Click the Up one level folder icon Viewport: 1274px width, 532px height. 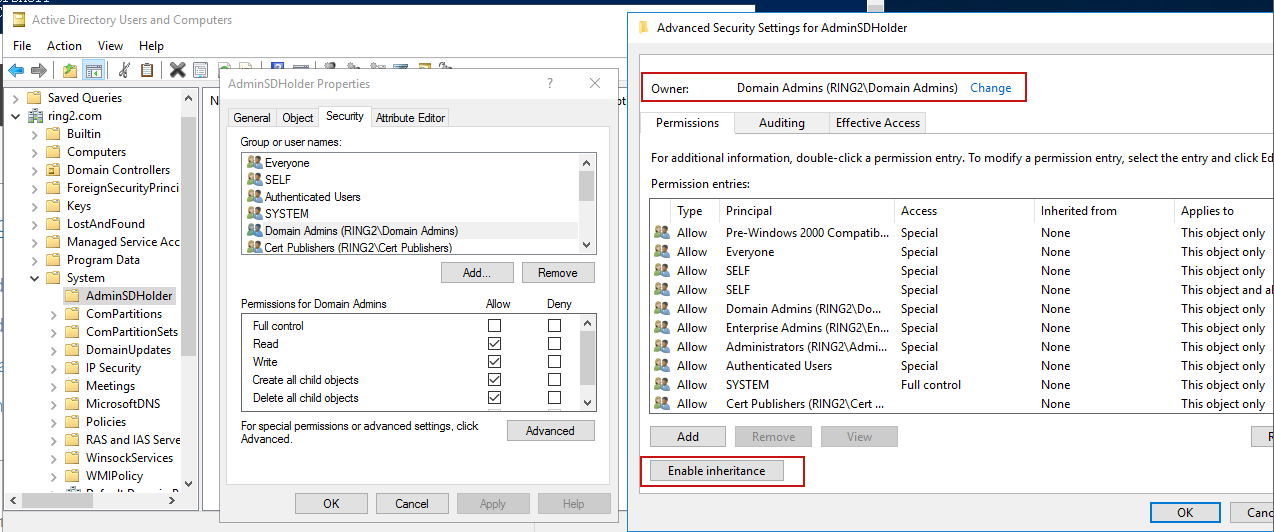[x=69, y=70]
